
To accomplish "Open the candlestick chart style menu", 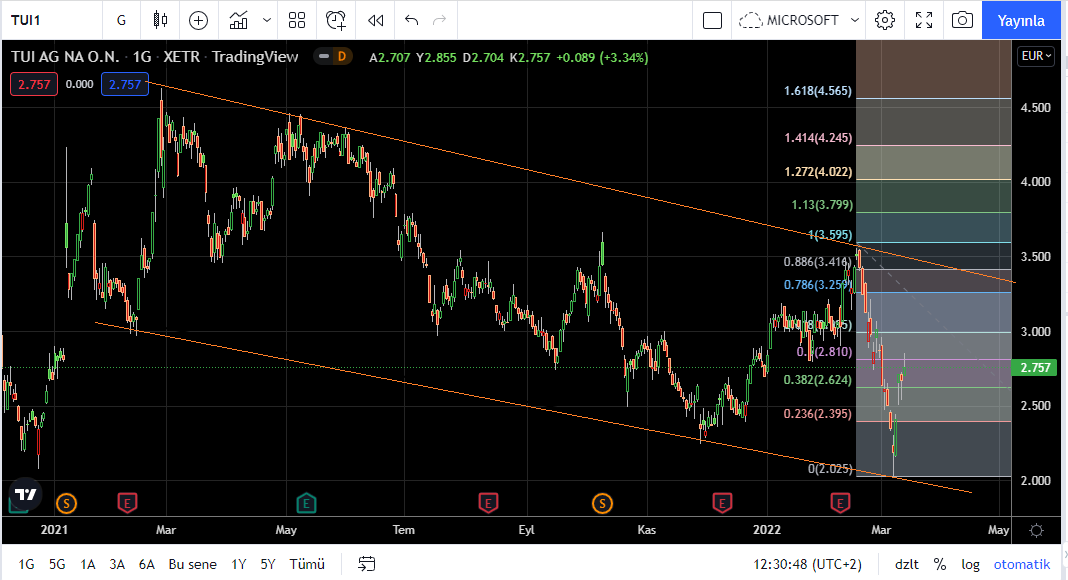I will [160, 20].
